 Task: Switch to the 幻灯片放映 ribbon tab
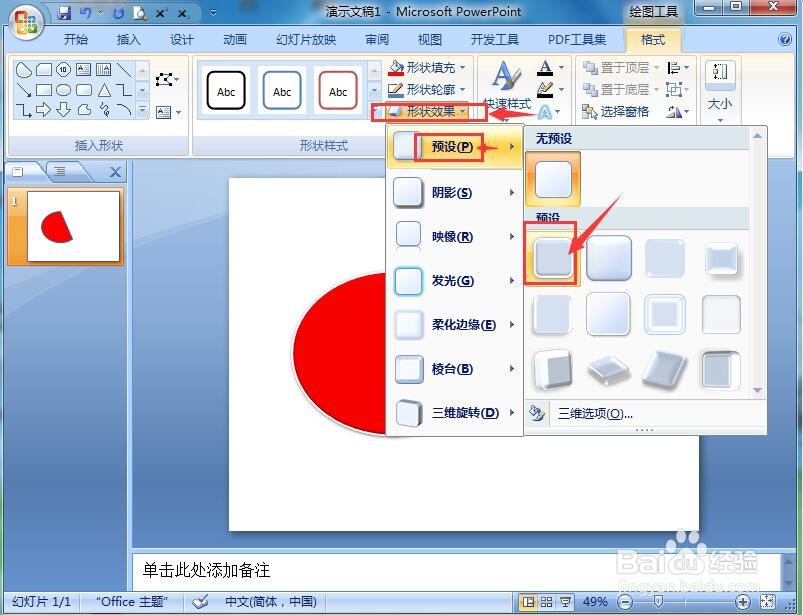tap(303, 40)
